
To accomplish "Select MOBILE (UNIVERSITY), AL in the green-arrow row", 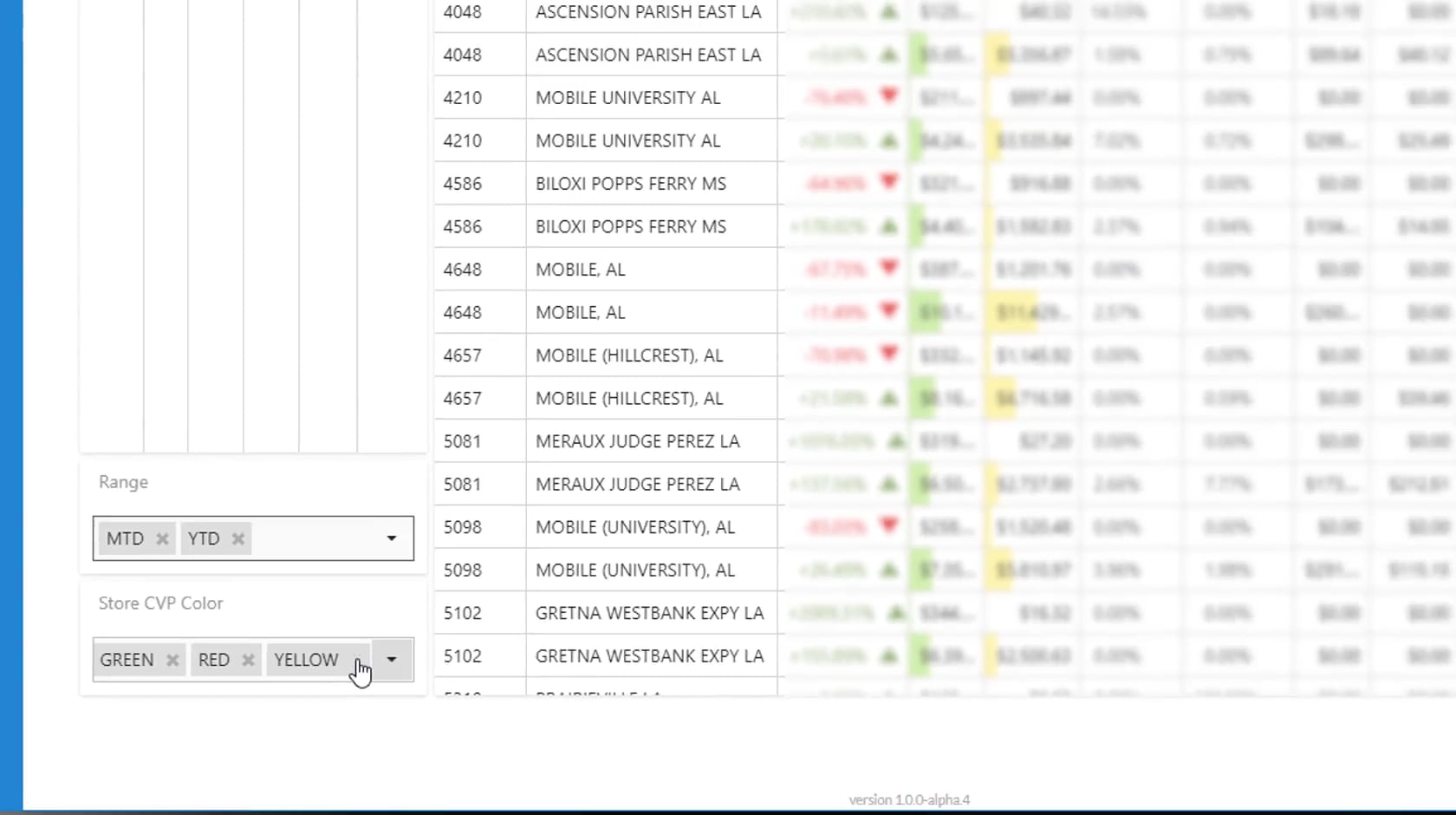I will click(635, 570).
